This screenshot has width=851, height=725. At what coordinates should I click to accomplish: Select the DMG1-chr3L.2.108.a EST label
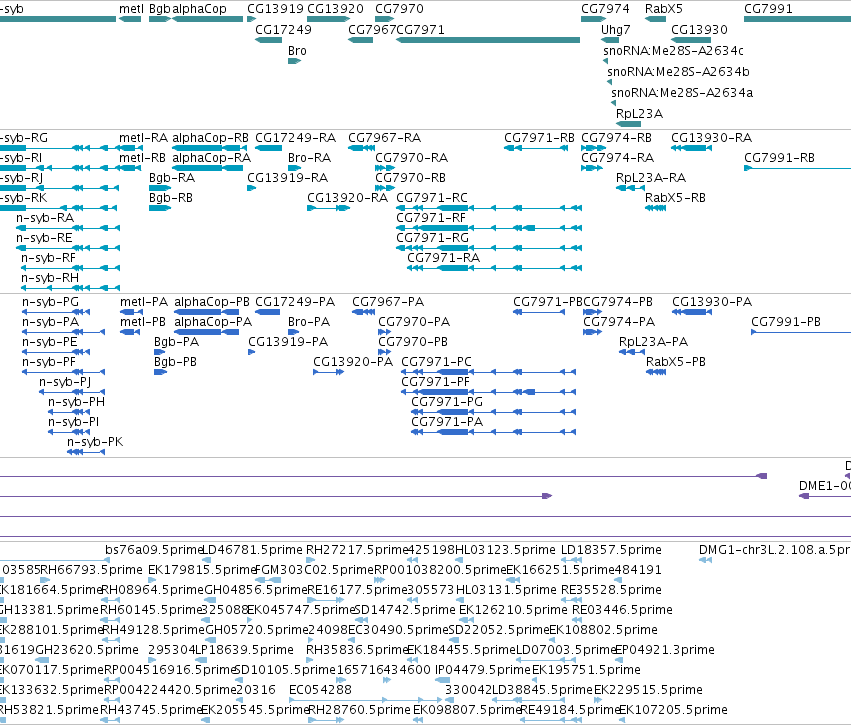pyautogui.click(x=775, y=550)
